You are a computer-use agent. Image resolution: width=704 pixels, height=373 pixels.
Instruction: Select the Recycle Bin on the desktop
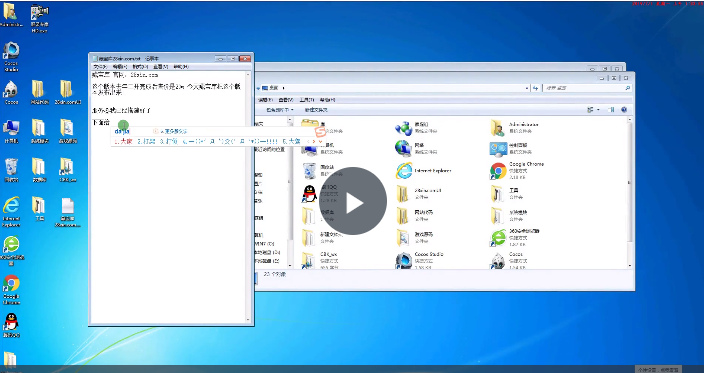[x=11, y=170]
